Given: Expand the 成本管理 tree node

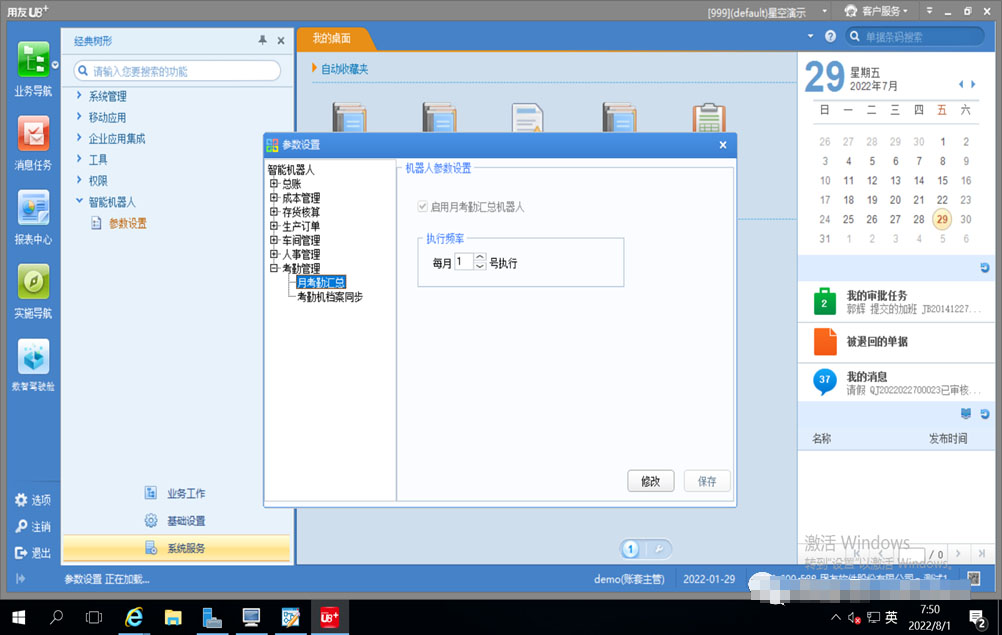Looking at the screenshot, I should point(274,197).
